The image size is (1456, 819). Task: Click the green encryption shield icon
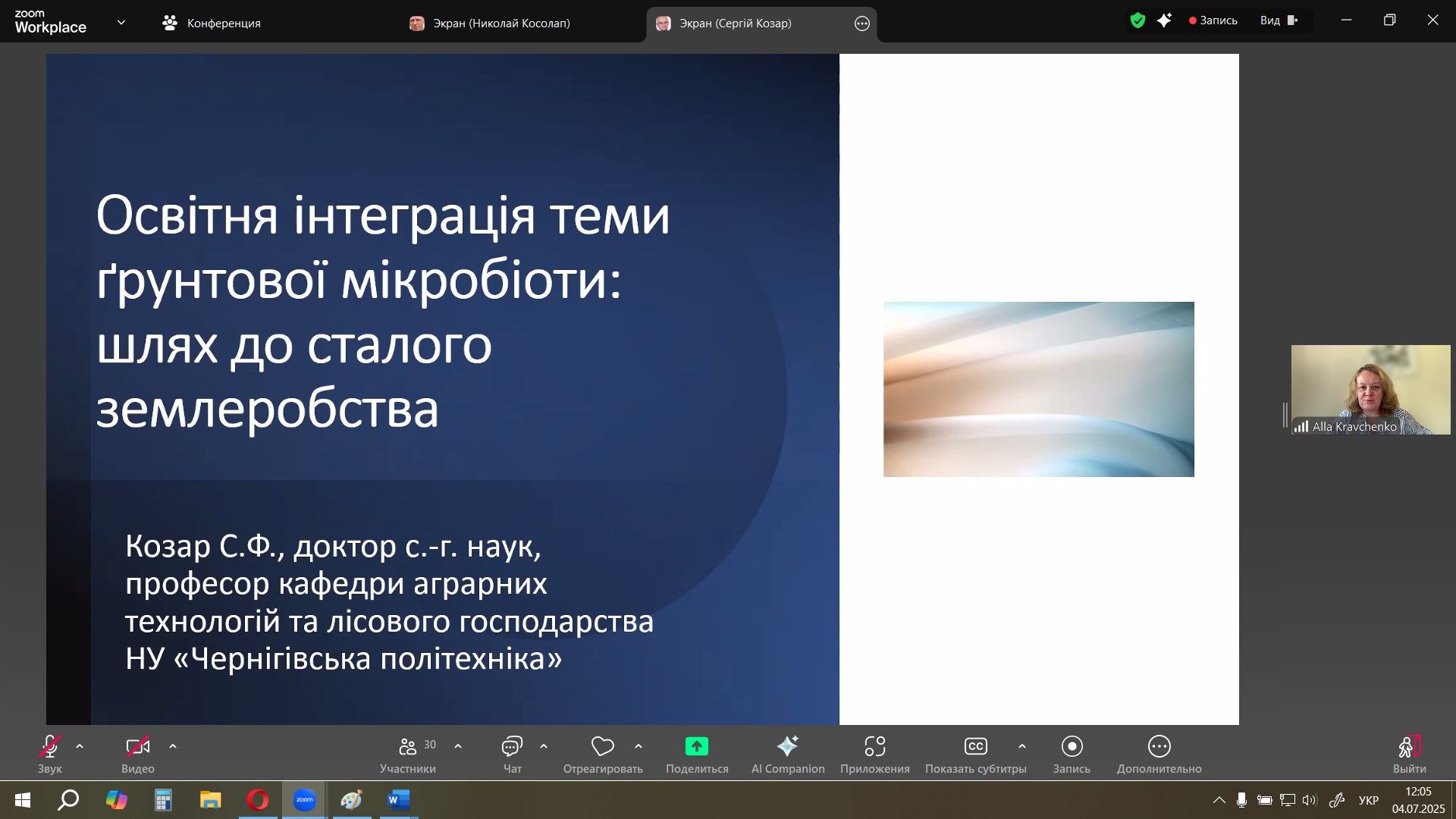click(1137, 20)
